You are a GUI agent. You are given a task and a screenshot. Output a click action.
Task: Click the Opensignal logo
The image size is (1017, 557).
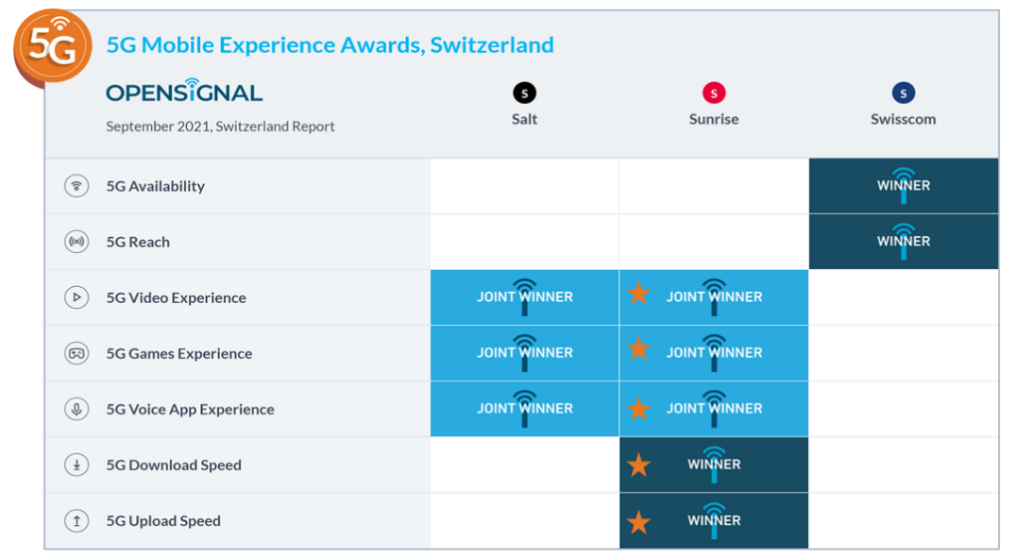click(x=184, y=91)
